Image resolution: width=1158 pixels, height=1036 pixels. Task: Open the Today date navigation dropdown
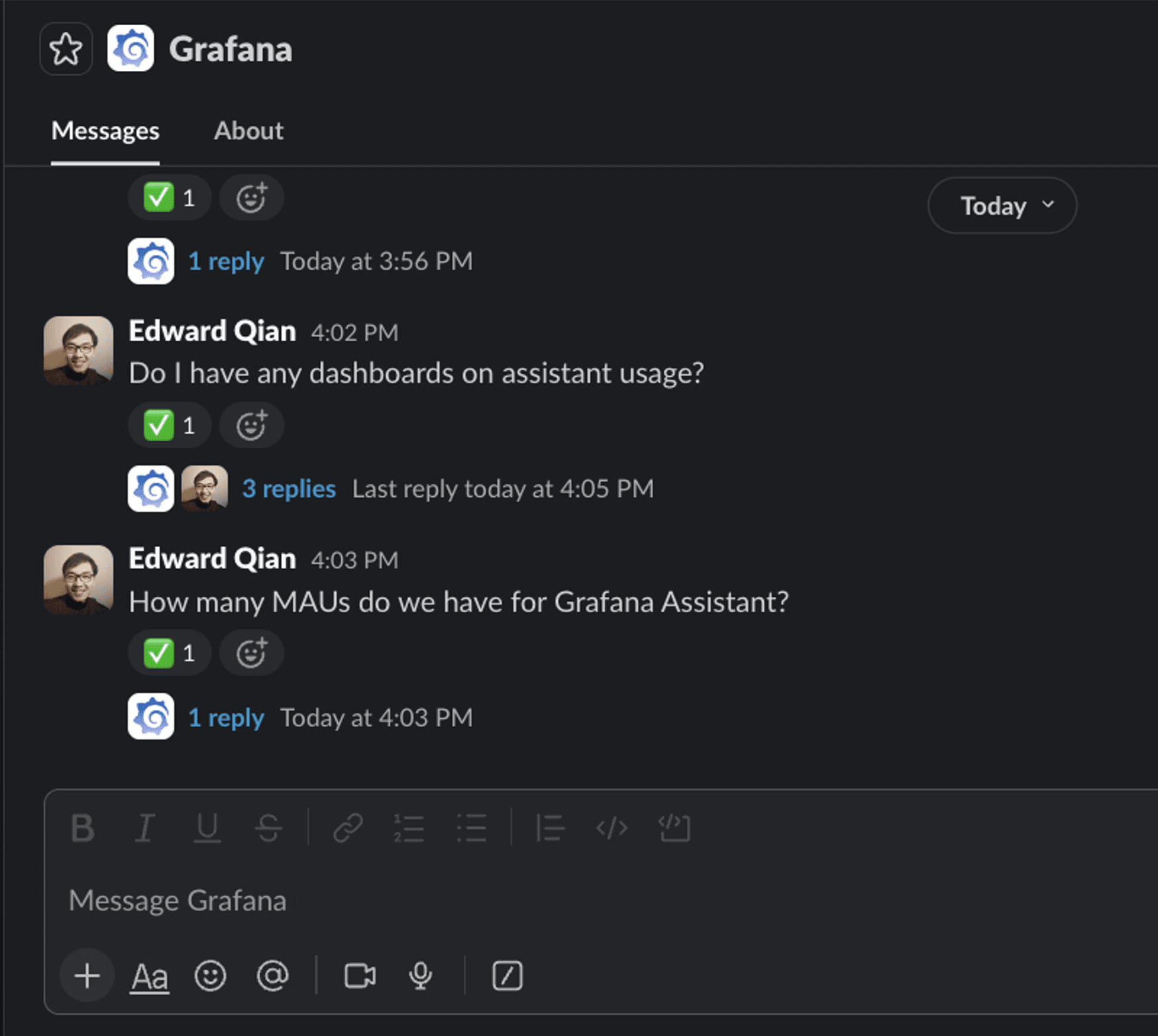1002,206
